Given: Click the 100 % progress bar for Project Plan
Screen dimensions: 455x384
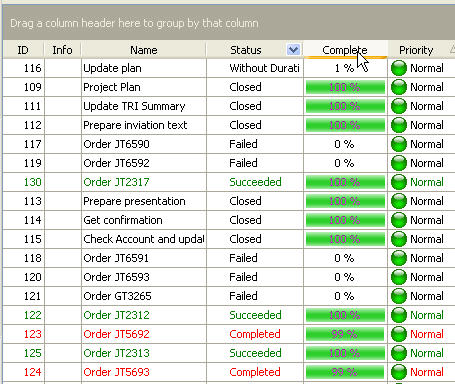Looking at the screenshot, I should (x=345, y=87).
